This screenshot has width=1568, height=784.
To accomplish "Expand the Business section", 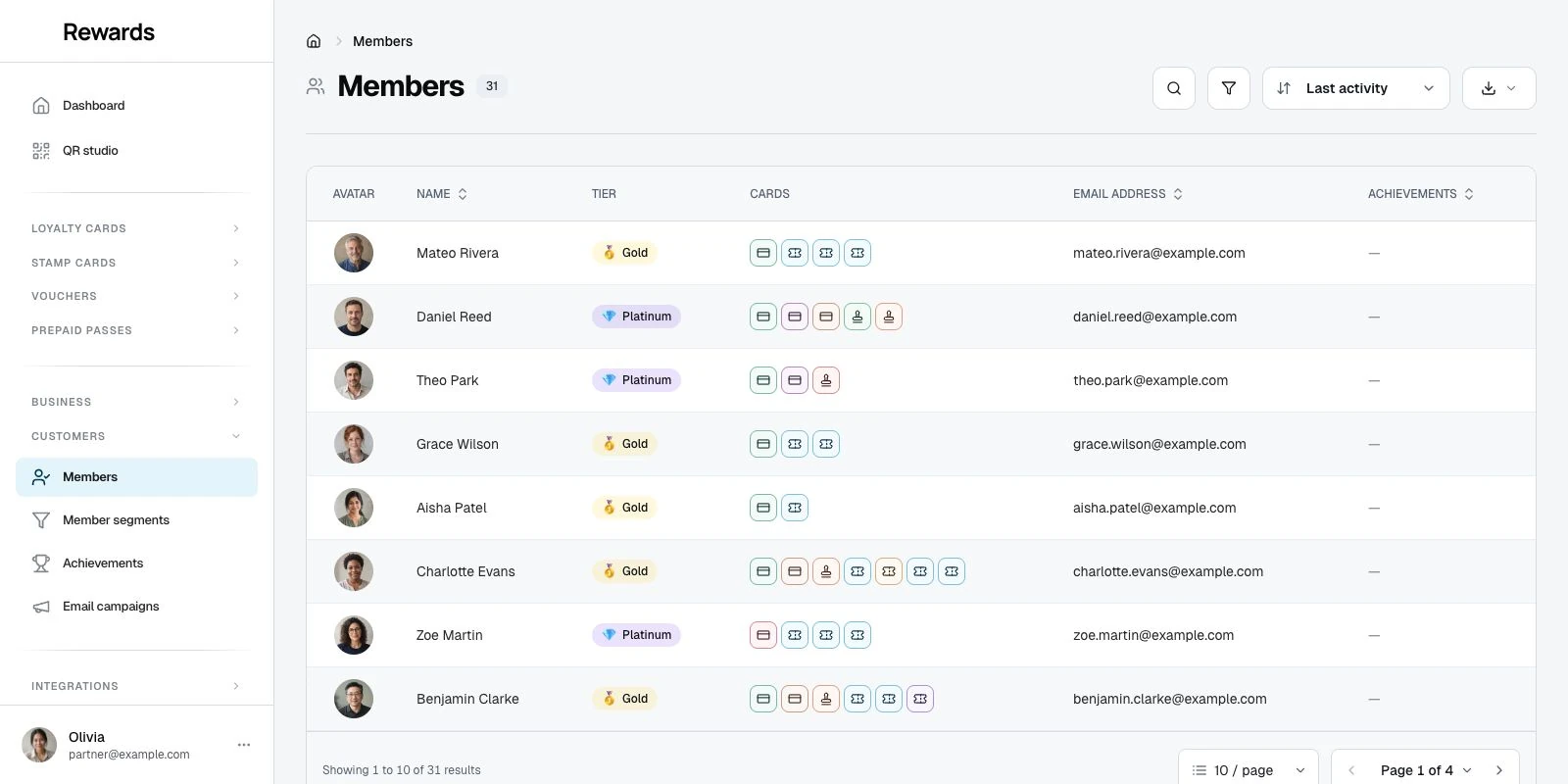I will click(x=136, y=402).
